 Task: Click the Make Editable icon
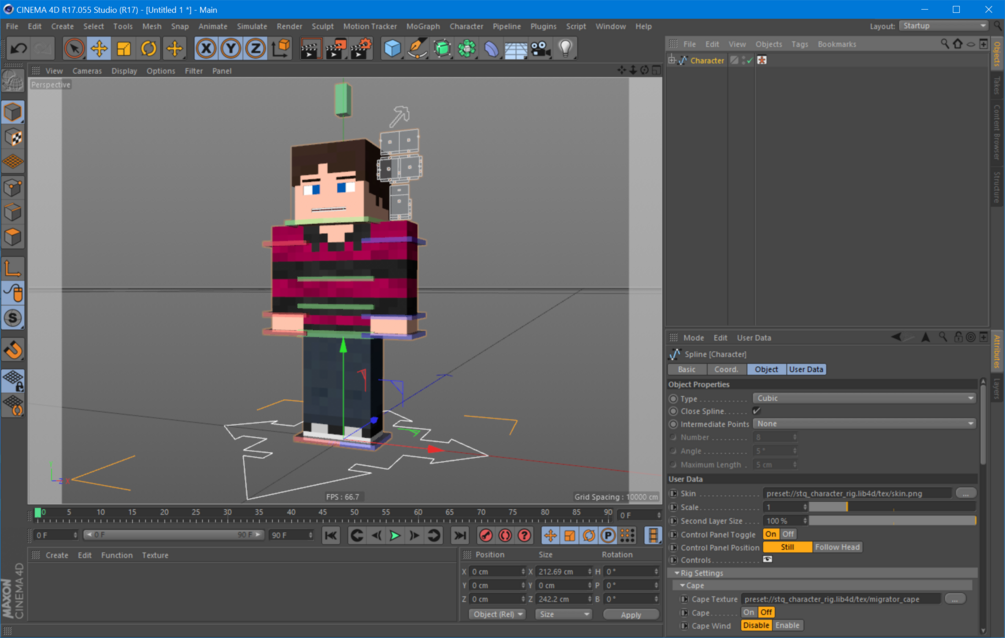pos(12,81)
